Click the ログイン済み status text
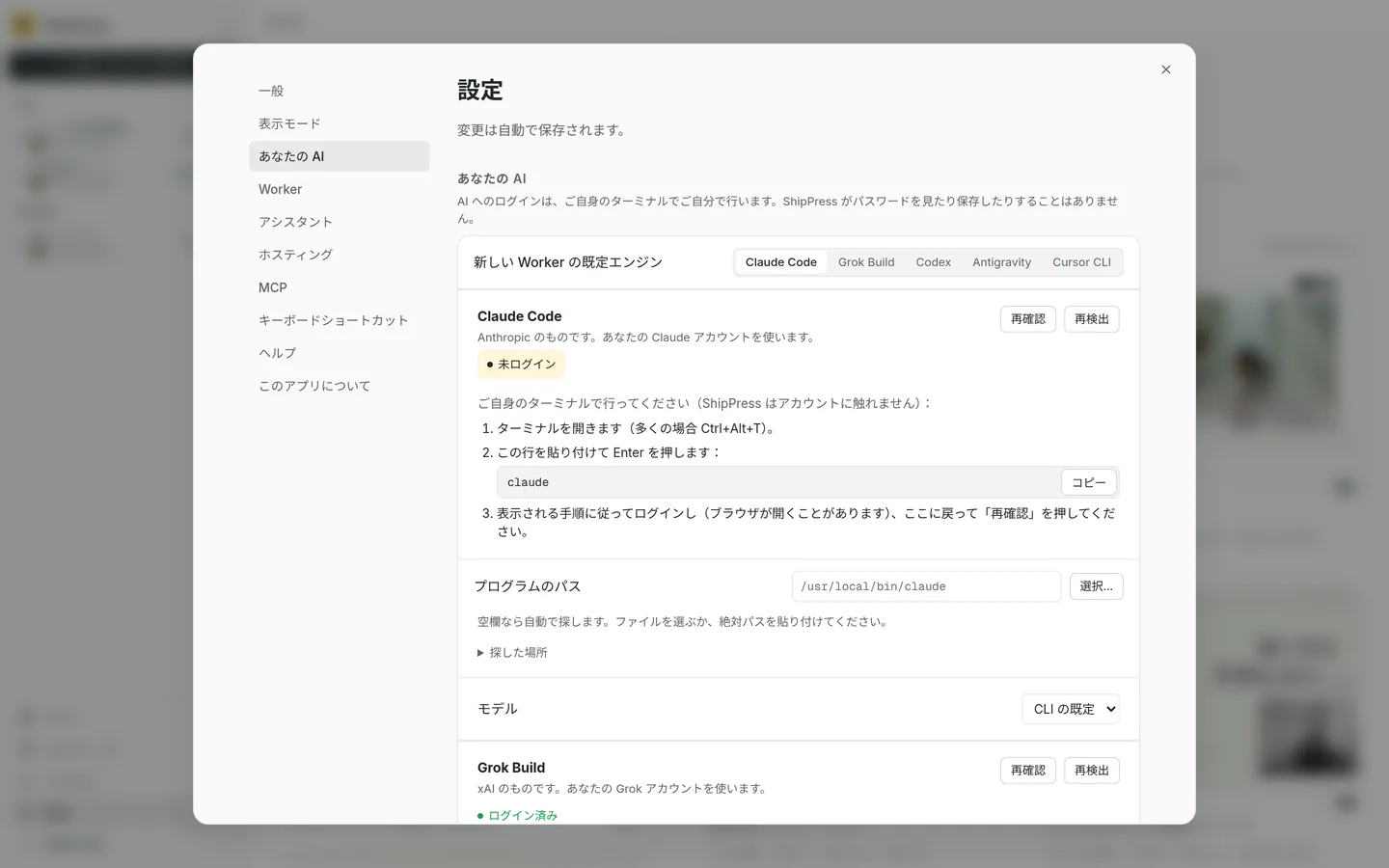The image size is (1389, 868). pos(518,816)
